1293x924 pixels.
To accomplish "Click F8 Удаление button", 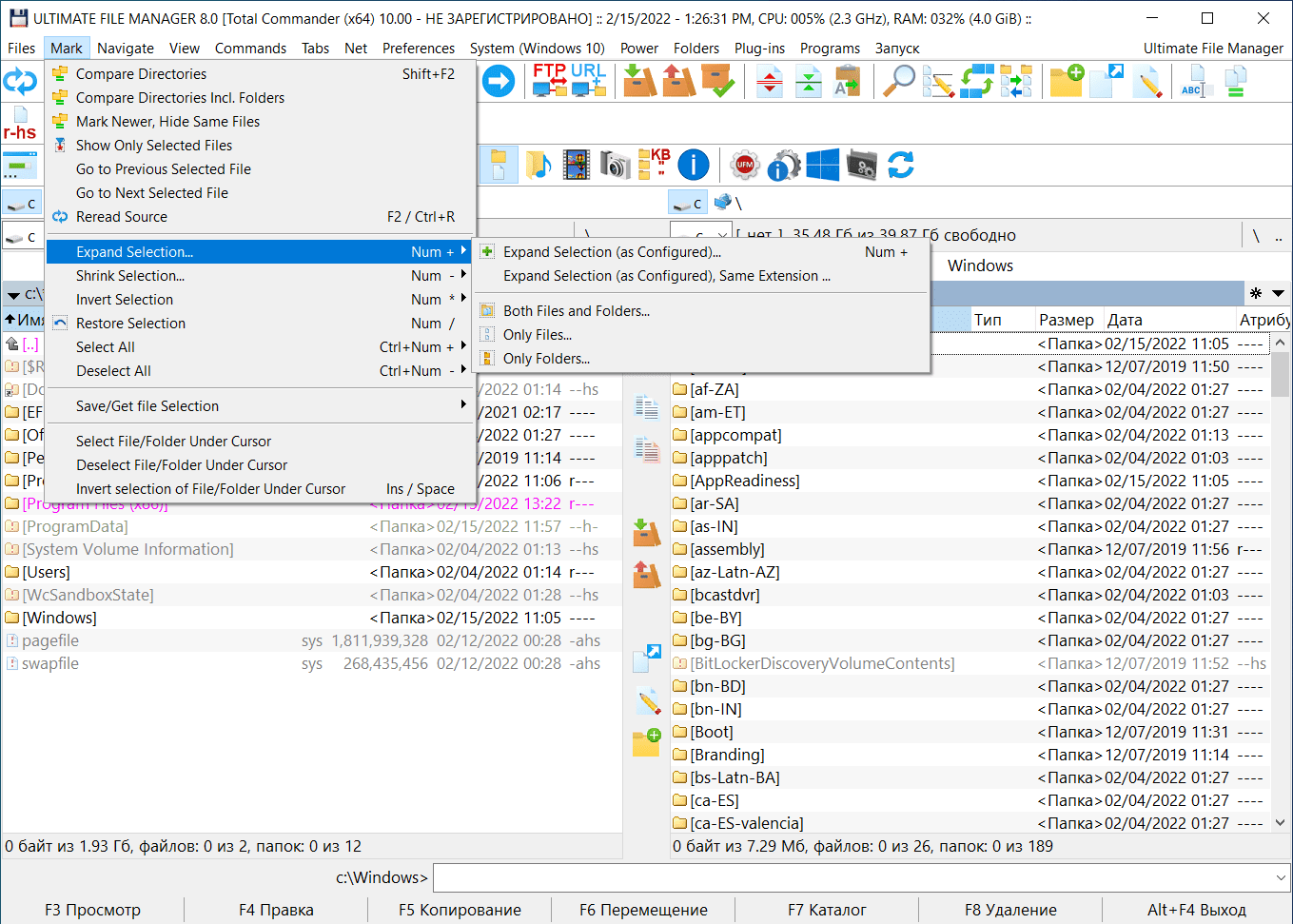I will [1010, 910].
